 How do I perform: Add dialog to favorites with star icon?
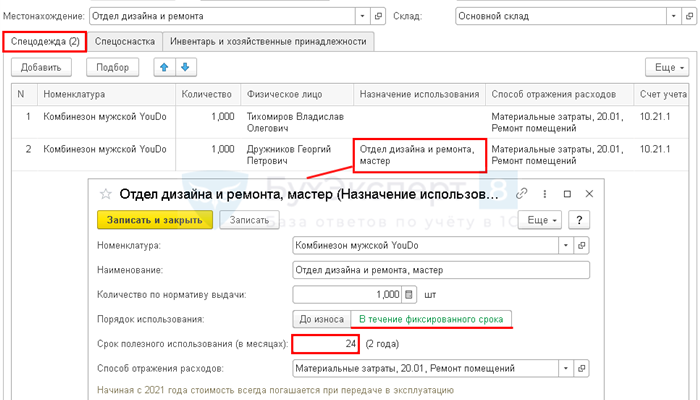(105, 194)
